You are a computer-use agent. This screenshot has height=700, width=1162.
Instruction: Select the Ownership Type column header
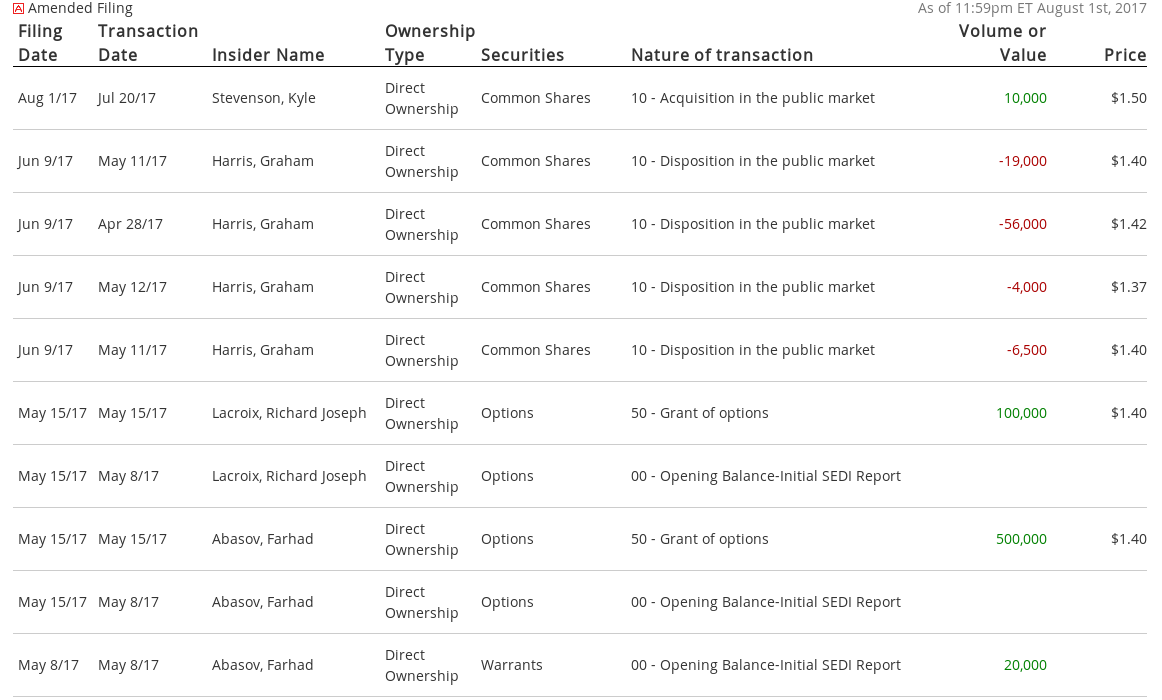click(430, 43)
